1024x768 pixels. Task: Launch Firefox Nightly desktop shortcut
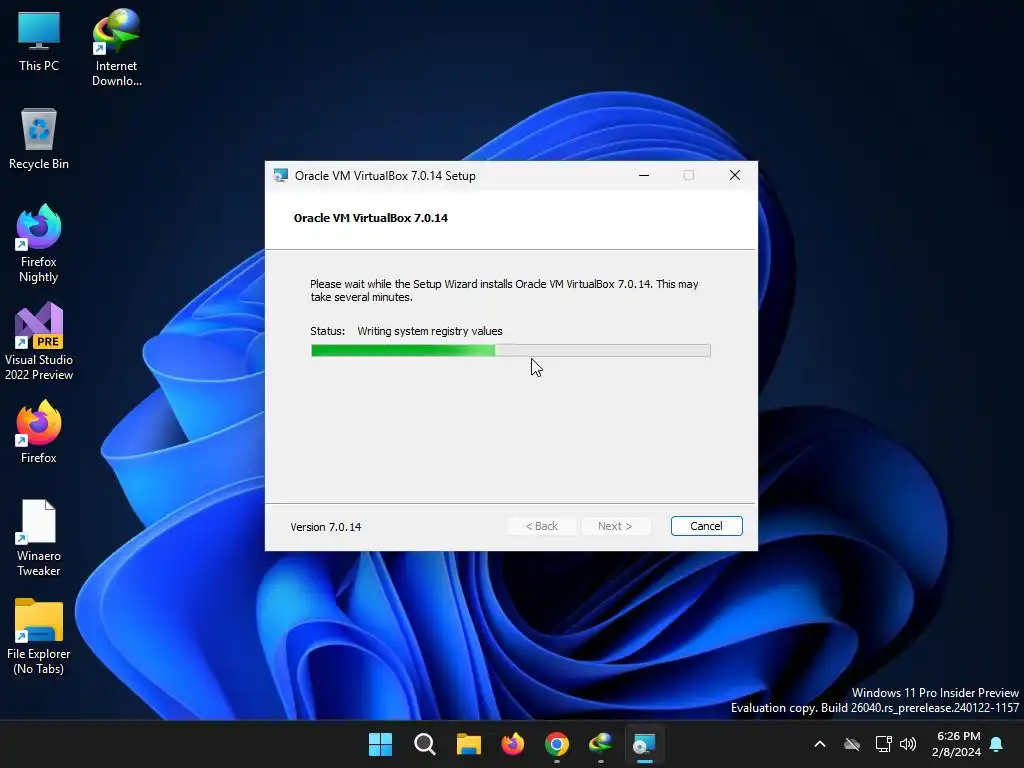39,244
